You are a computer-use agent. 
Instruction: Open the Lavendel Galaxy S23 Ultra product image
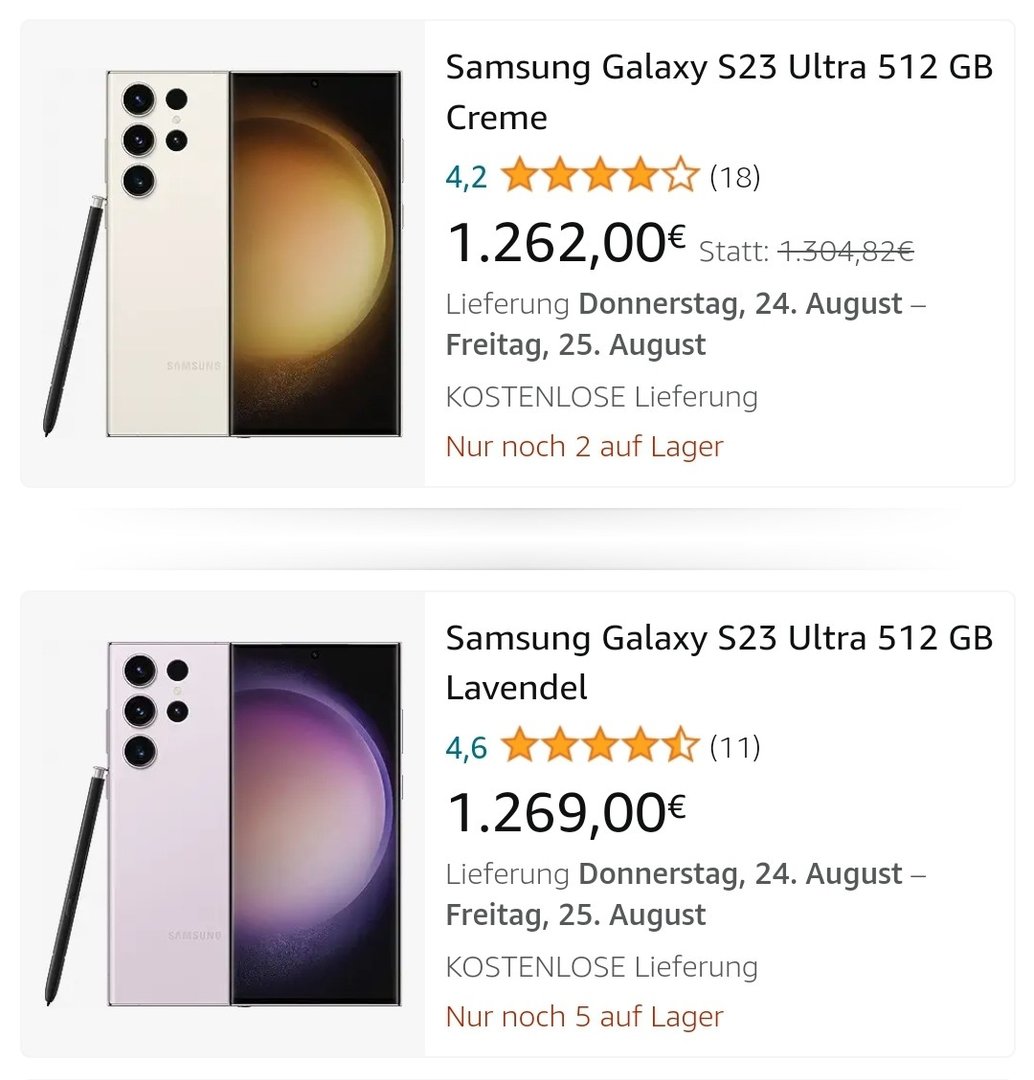point(223,823)
